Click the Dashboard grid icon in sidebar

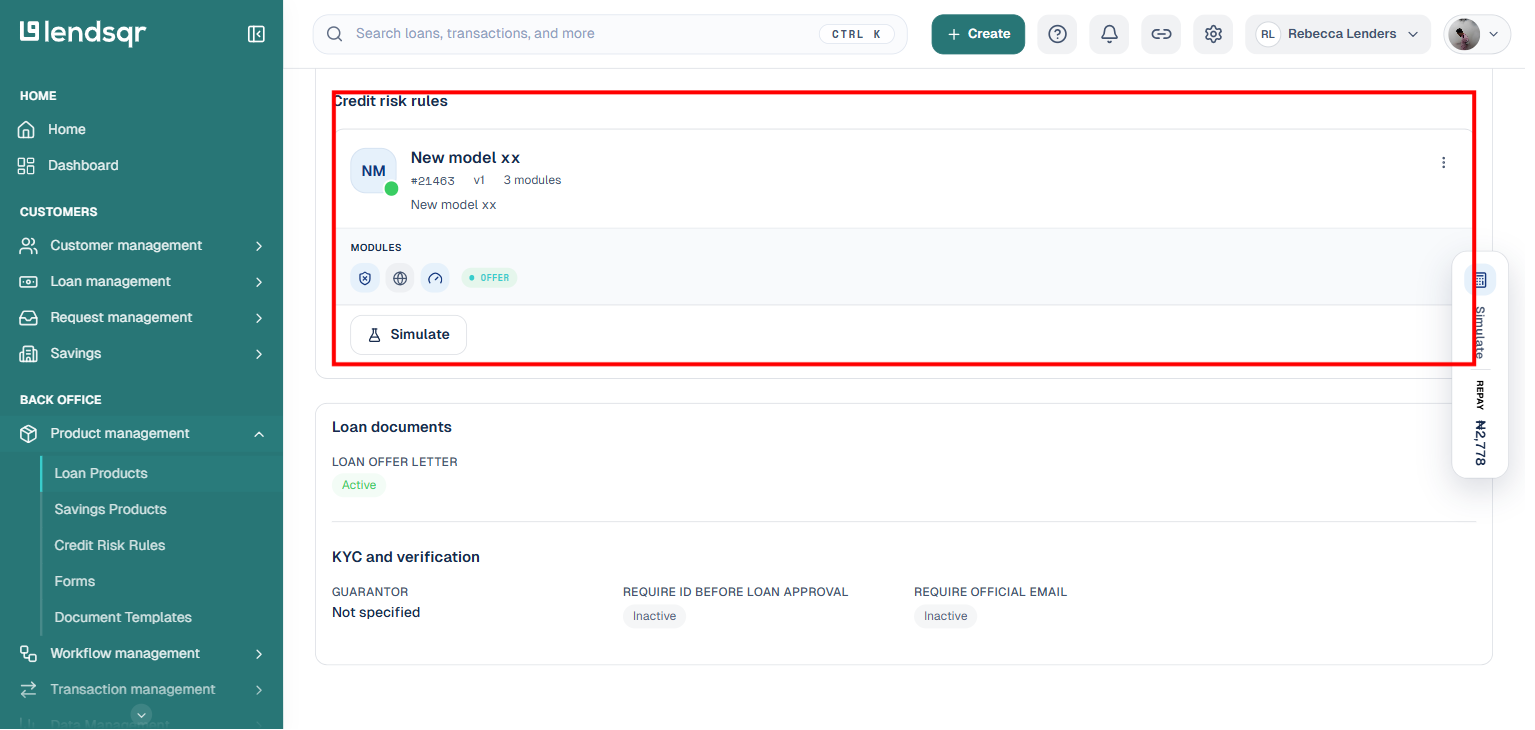click(x=27, y=165)
